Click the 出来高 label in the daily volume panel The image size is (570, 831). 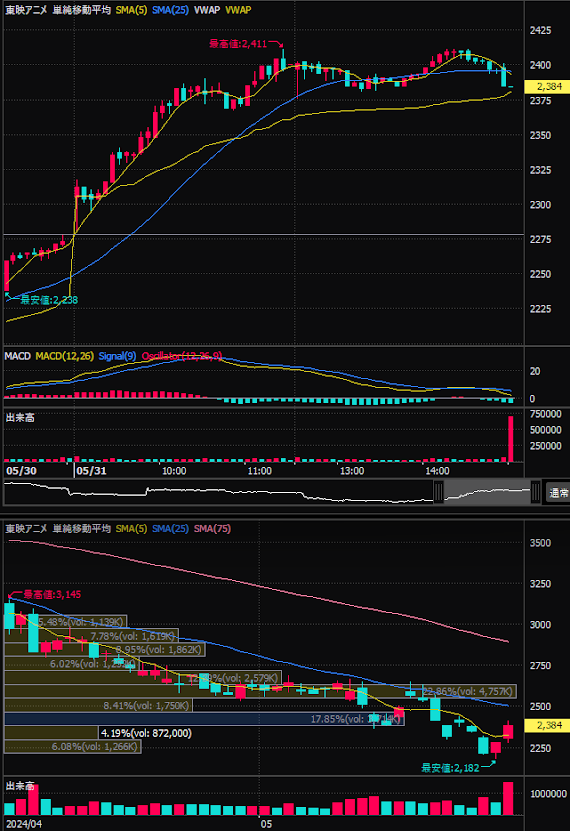click(20, 785)
